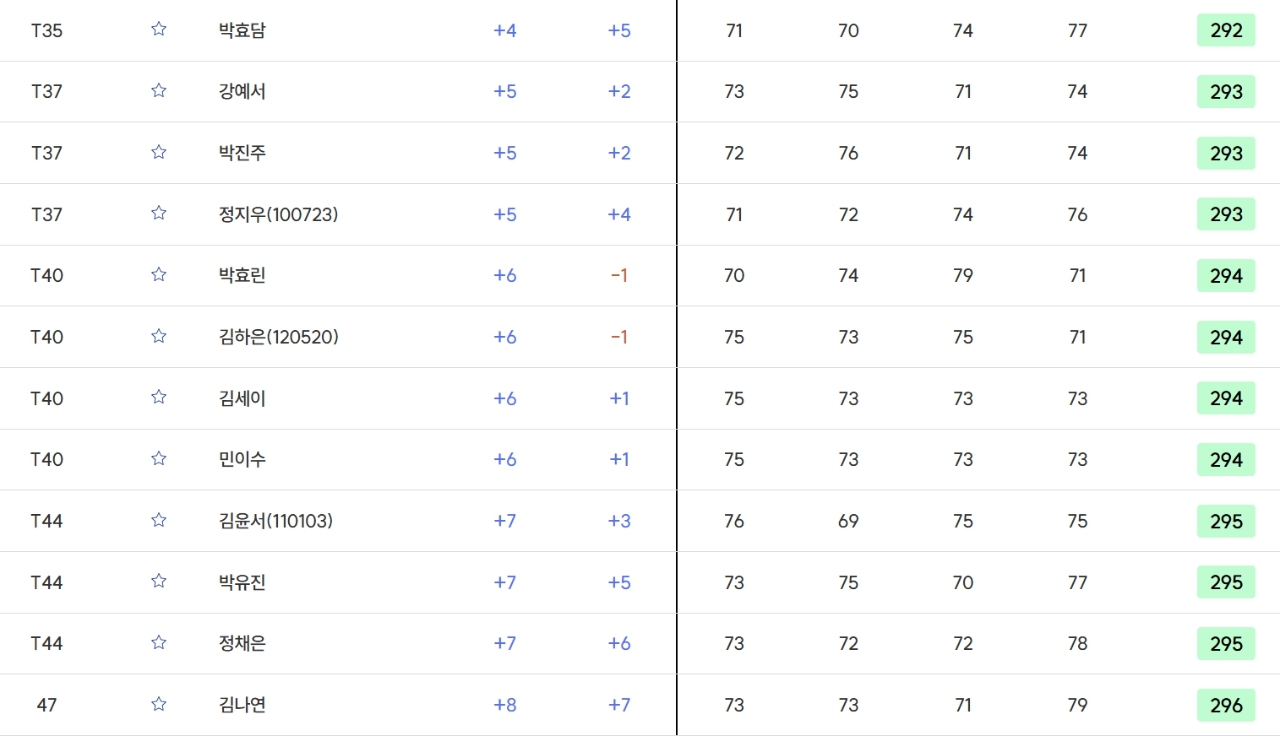Favorite player 박효담 with star icon

click(x=158, y=29)
